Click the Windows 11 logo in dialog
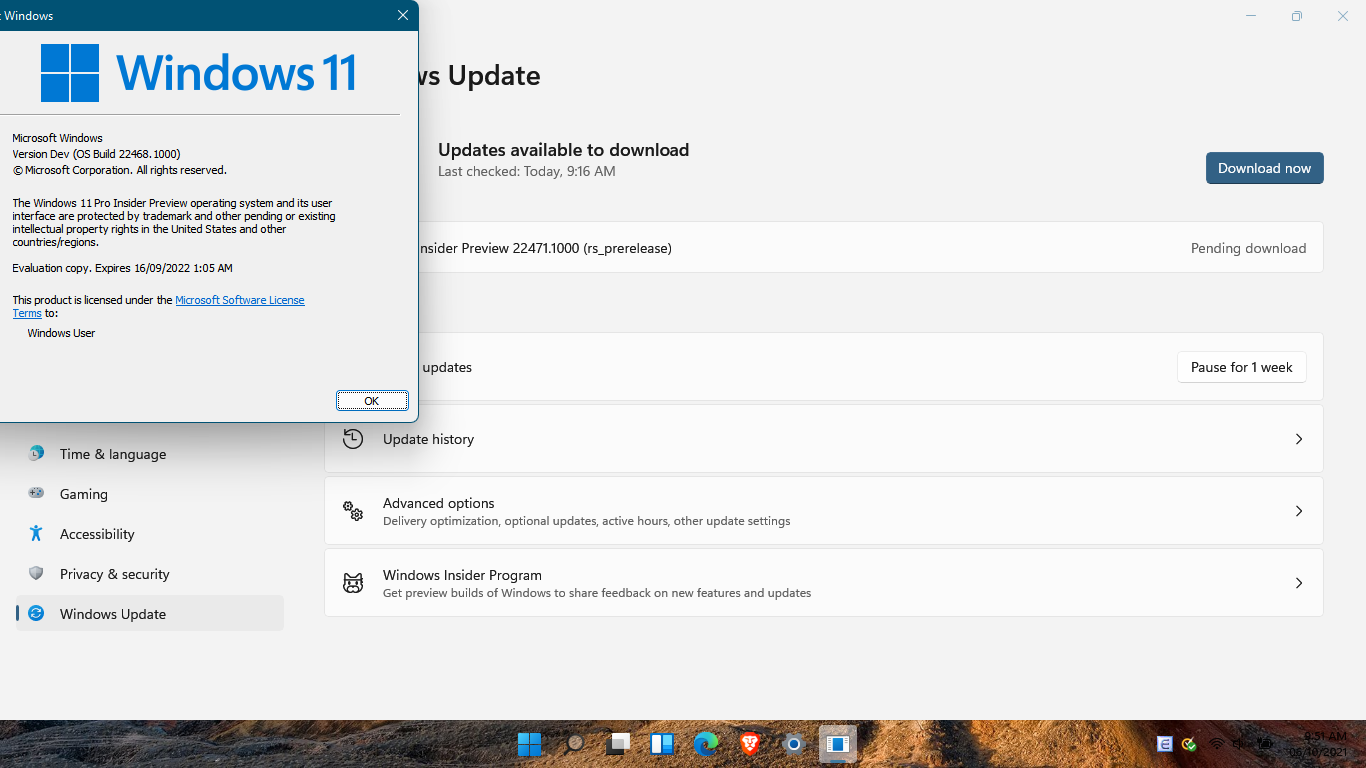Screen dimensions: 1366x768 pyautogui.click(x=198, y=72)
